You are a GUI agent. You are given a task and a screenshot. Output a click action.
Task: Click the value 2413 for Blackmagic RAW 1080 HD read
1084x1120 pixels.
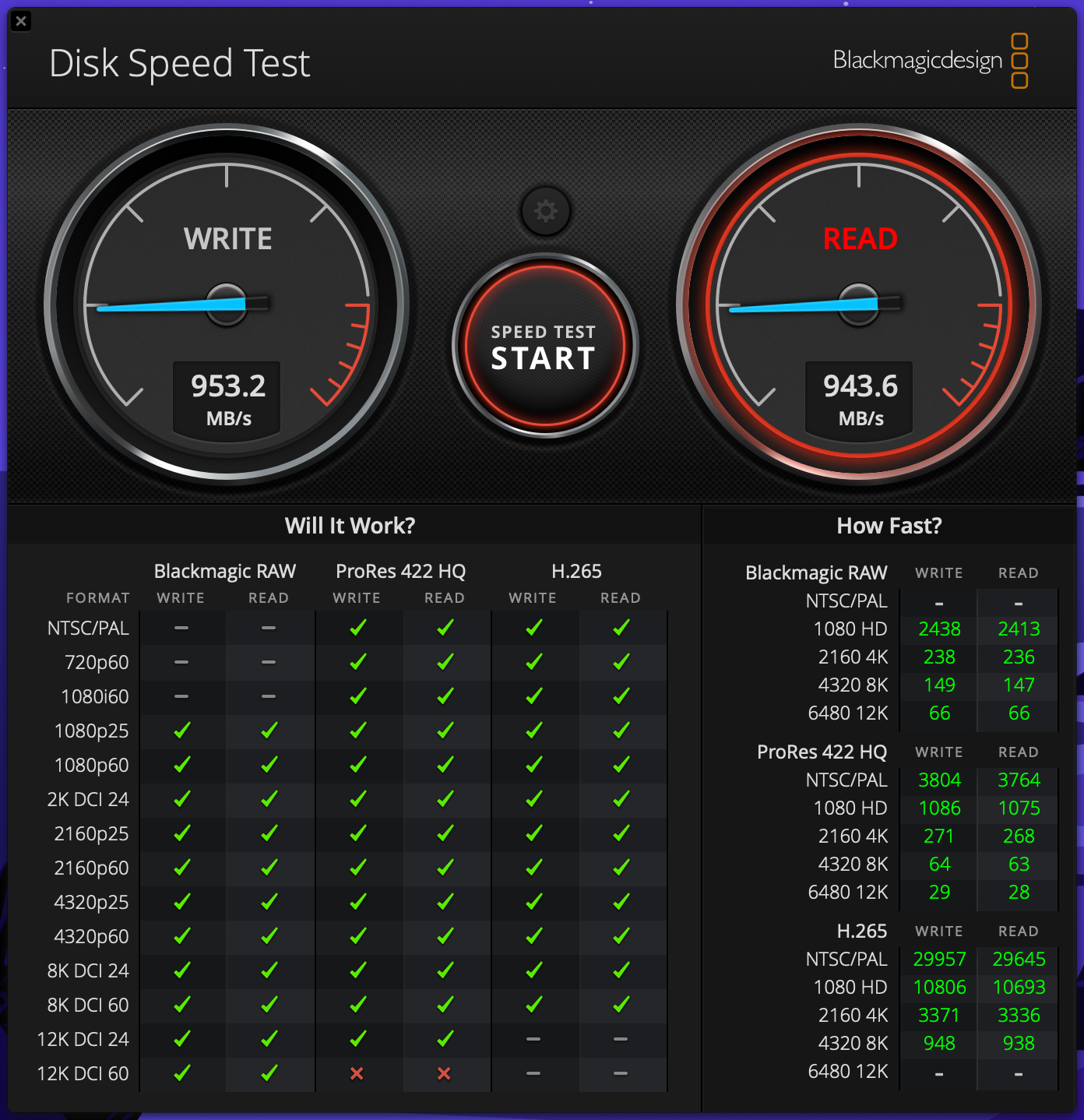coord(1019,629)
